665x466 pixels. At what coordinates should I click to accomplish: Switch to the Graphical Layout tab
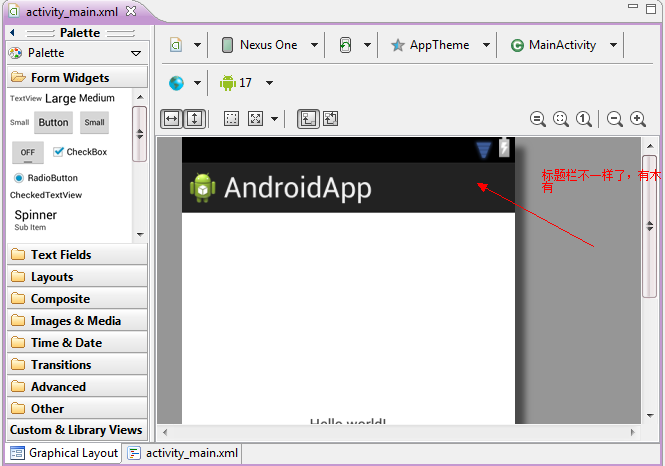point(64,453)
